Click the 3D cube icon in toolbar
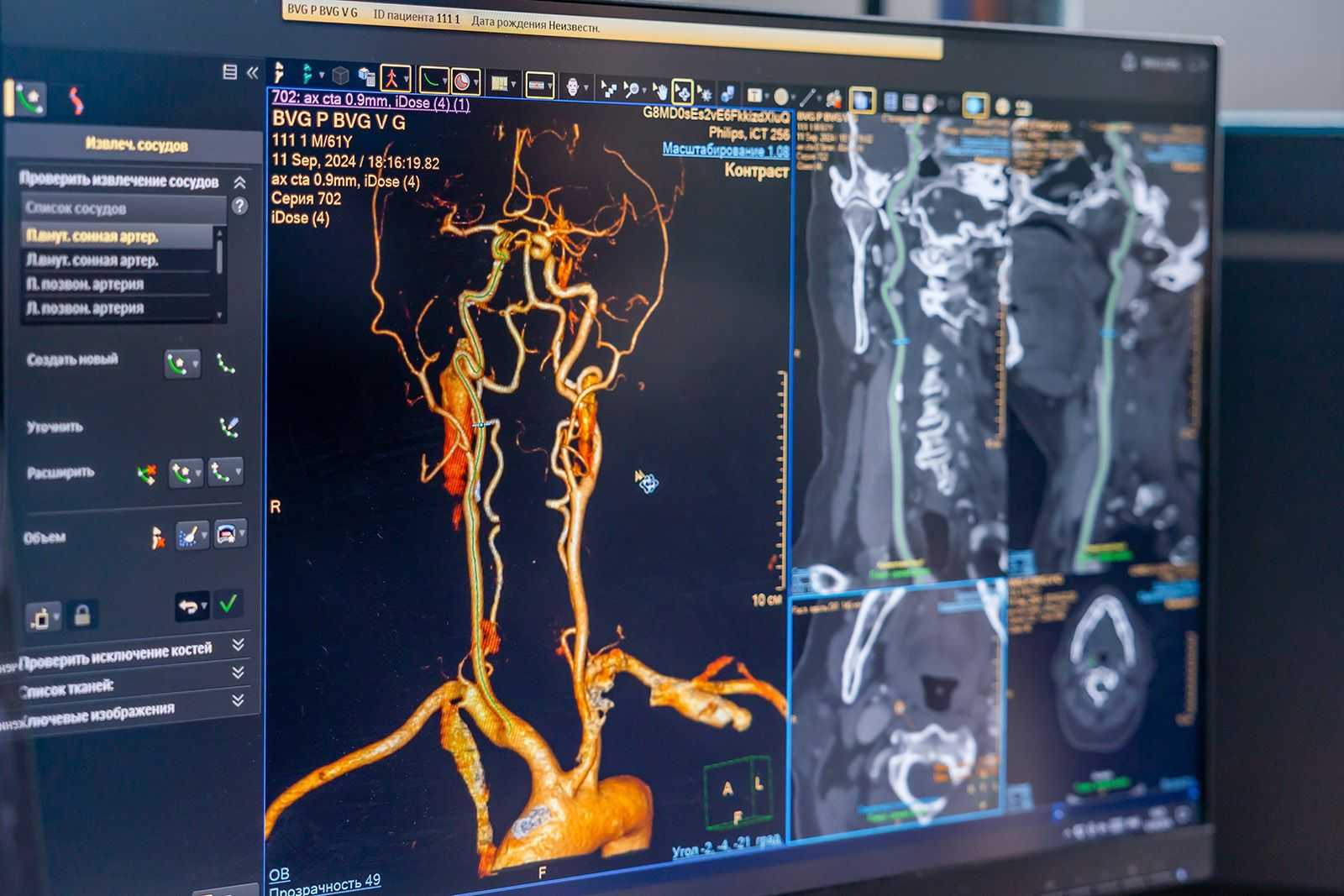1344x896 pixels. (x=340, y=76)
